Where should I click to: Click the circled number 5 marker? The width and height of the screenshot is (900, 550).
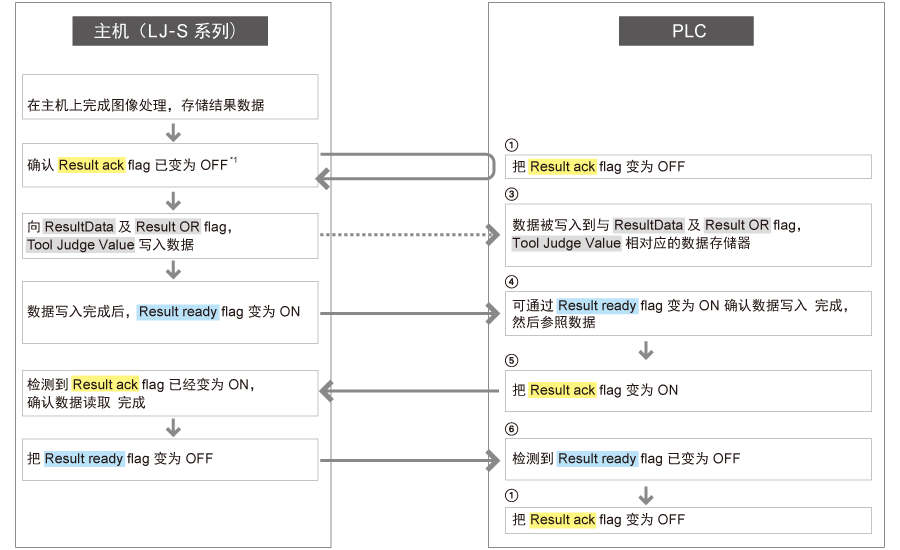(x=512, y=360)
